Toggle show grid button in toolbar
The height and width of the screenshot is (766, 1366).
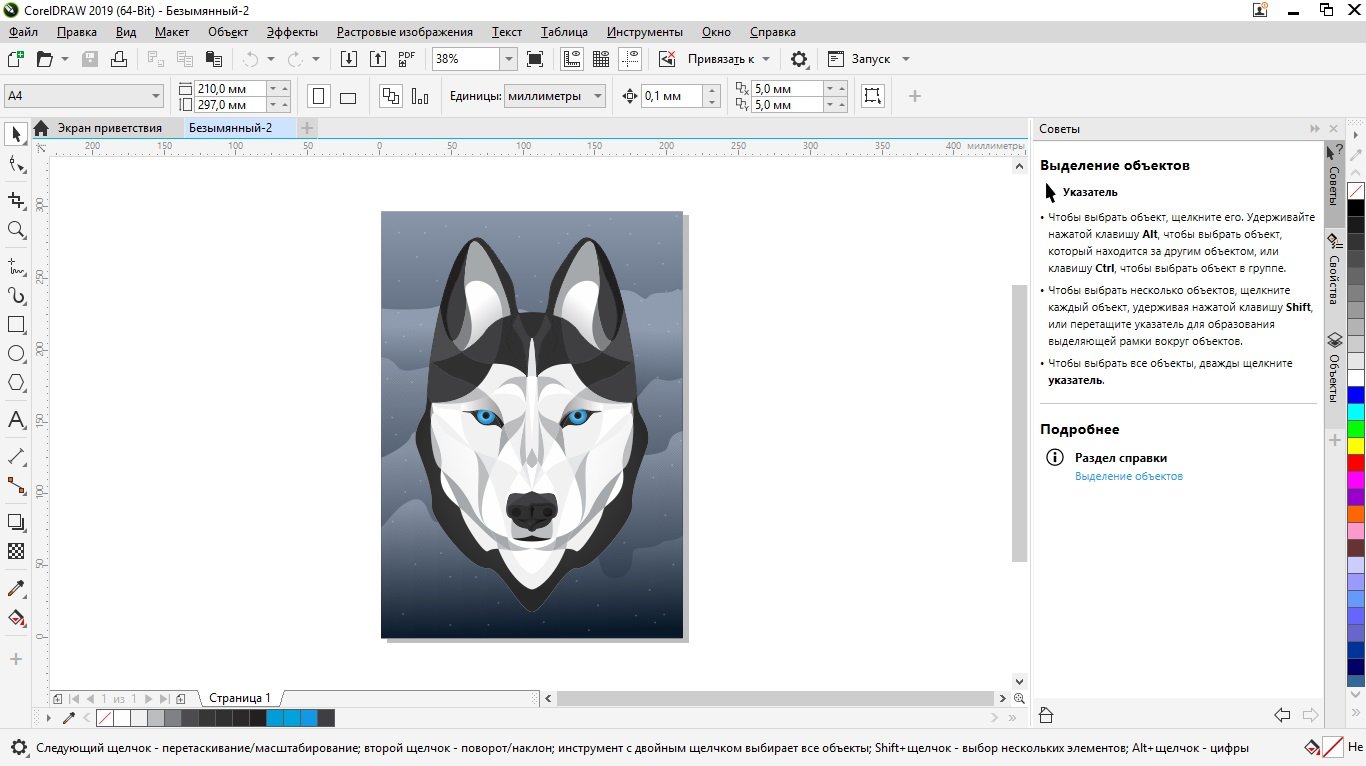click(x=601, y=59)
